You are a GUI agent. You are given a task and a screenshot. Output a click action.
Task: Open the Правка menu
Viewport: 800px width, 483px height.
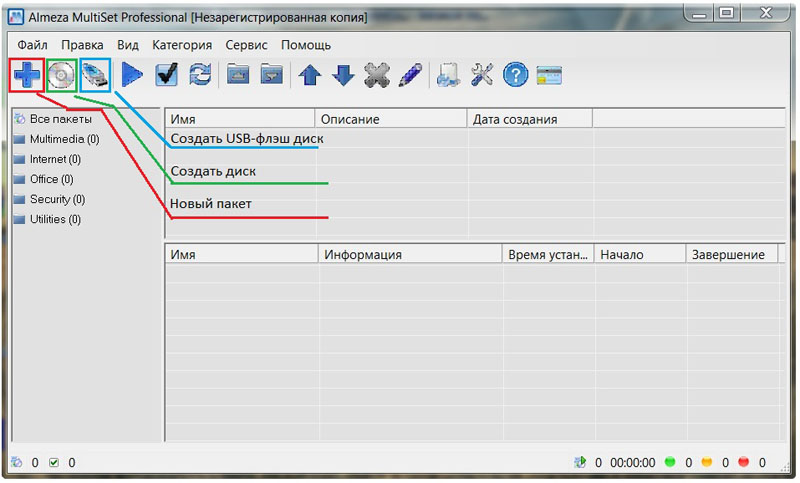pyautogui.click(x=82, y=45)
